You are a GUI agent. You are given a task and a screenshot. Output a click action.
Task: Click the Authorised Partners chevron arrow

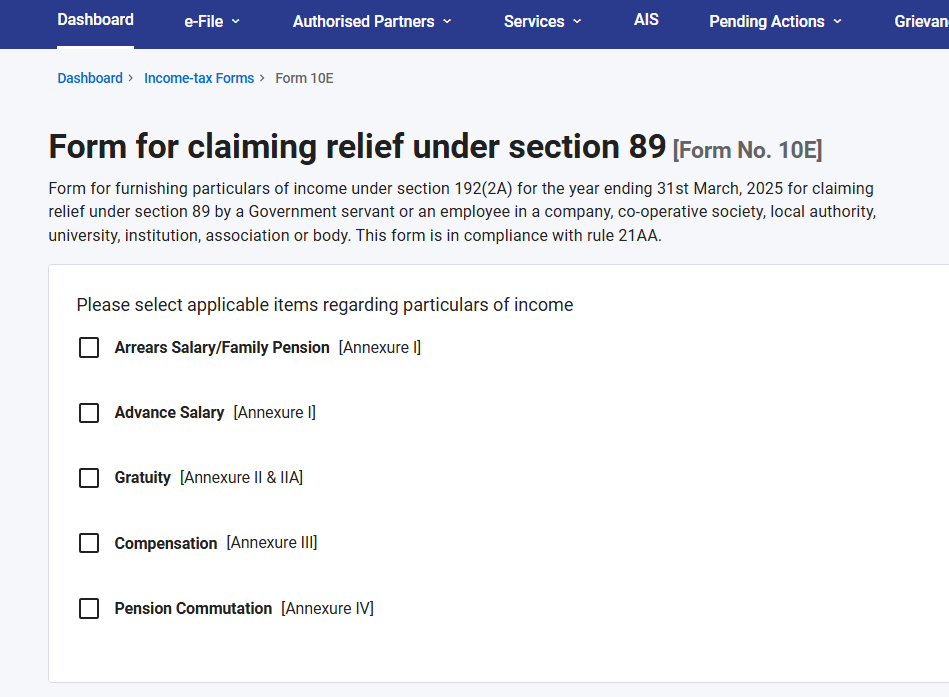446,21
